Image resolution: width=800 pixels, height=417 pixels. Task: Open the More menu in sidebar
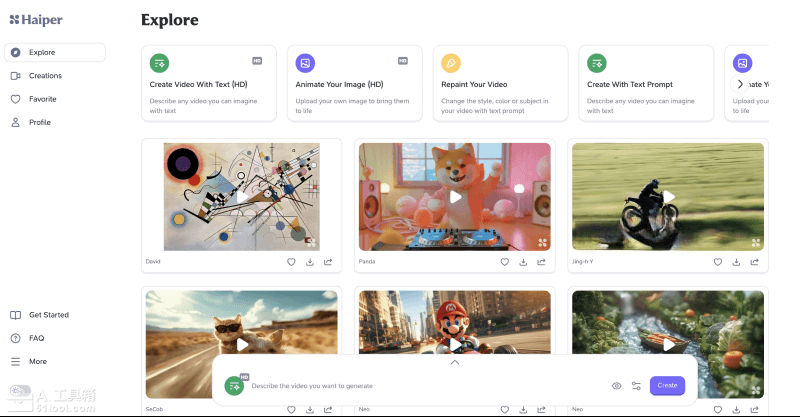point(37,361)
